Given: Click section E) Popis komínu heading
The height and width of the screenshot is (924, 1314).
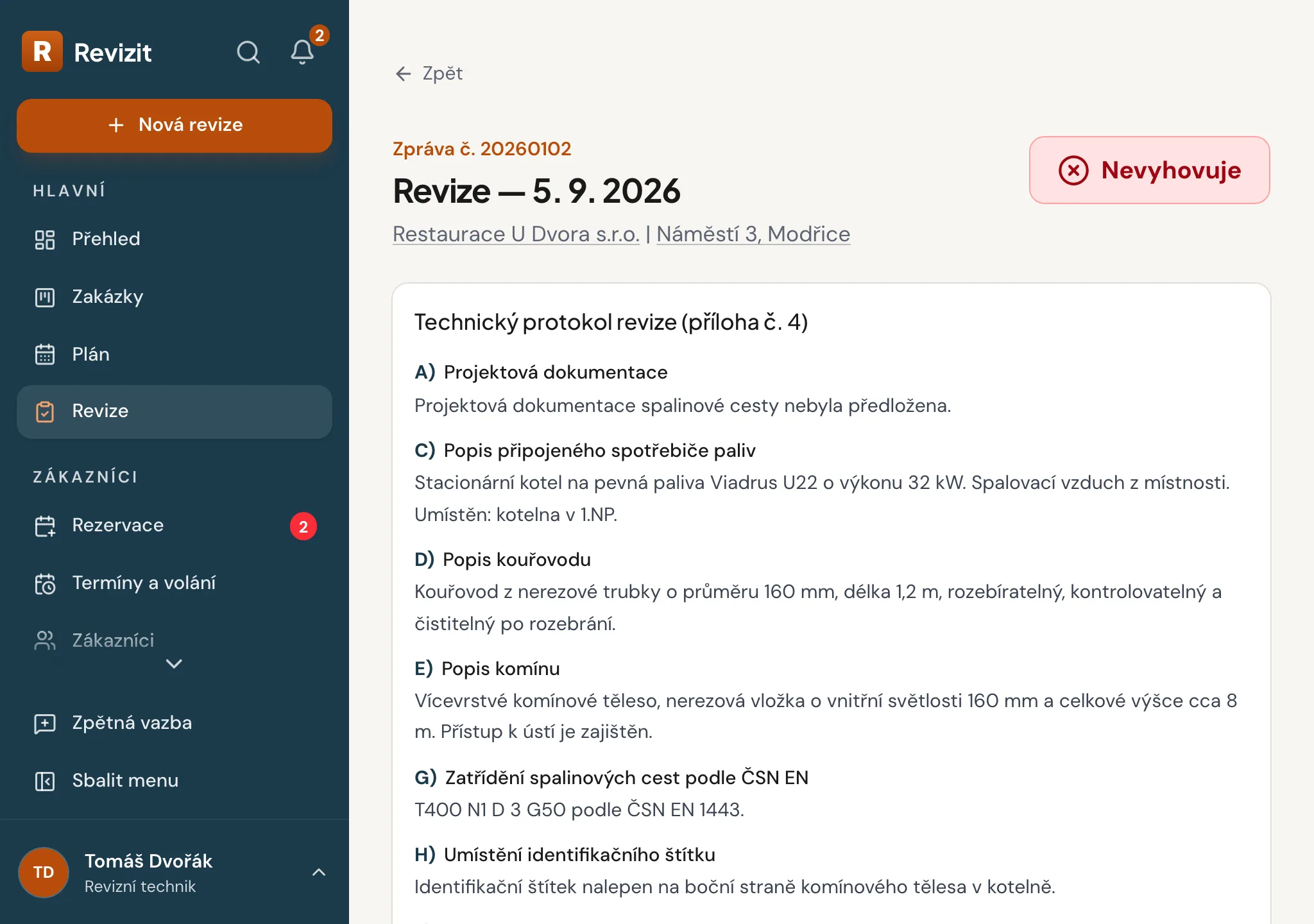Looking at the screenshot, I should [x=487, y=669].
